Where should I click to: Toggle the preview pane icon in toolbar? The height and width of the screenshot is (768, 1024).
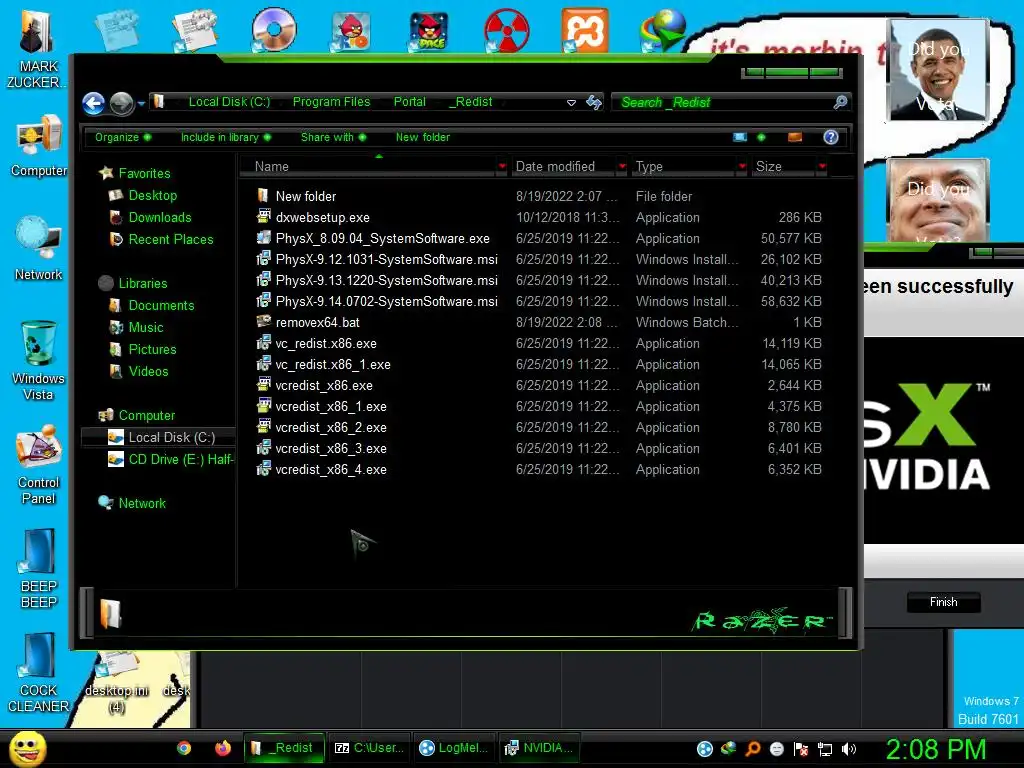click(795, 136)
